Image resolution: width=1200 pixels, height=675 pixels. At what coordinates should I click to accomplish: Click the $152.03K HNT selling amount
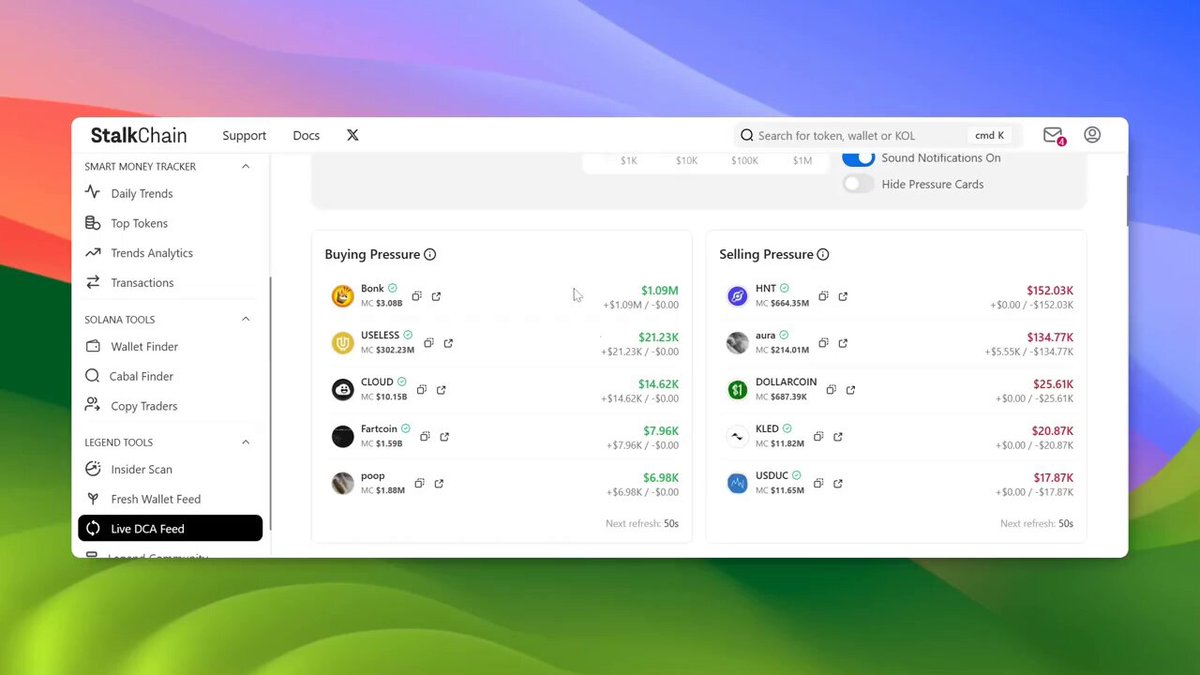coord(1050,291)
